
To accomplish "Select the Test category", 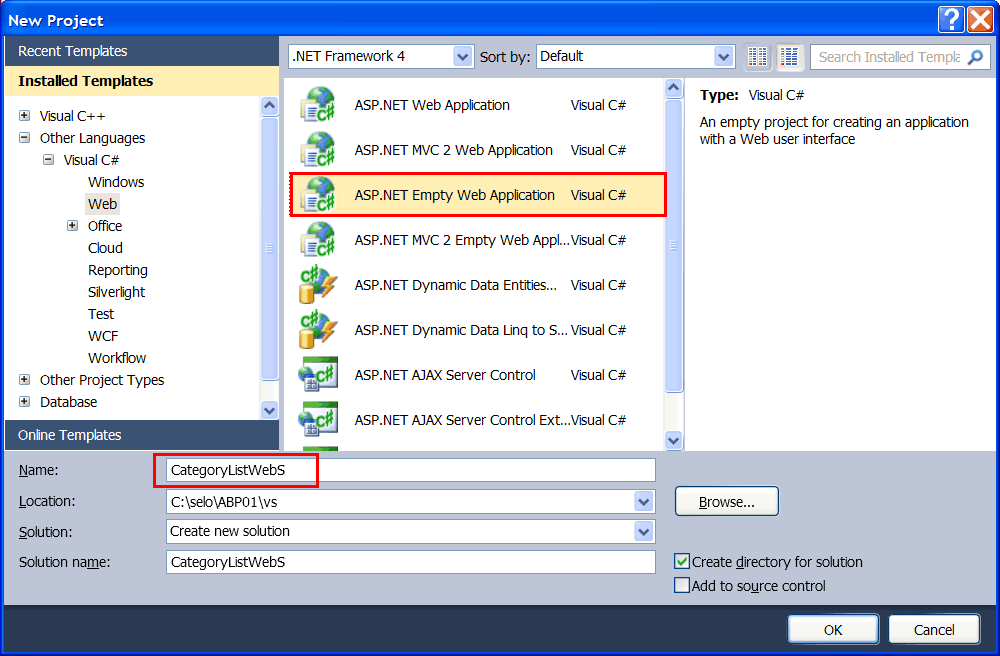I will point(101,314).
